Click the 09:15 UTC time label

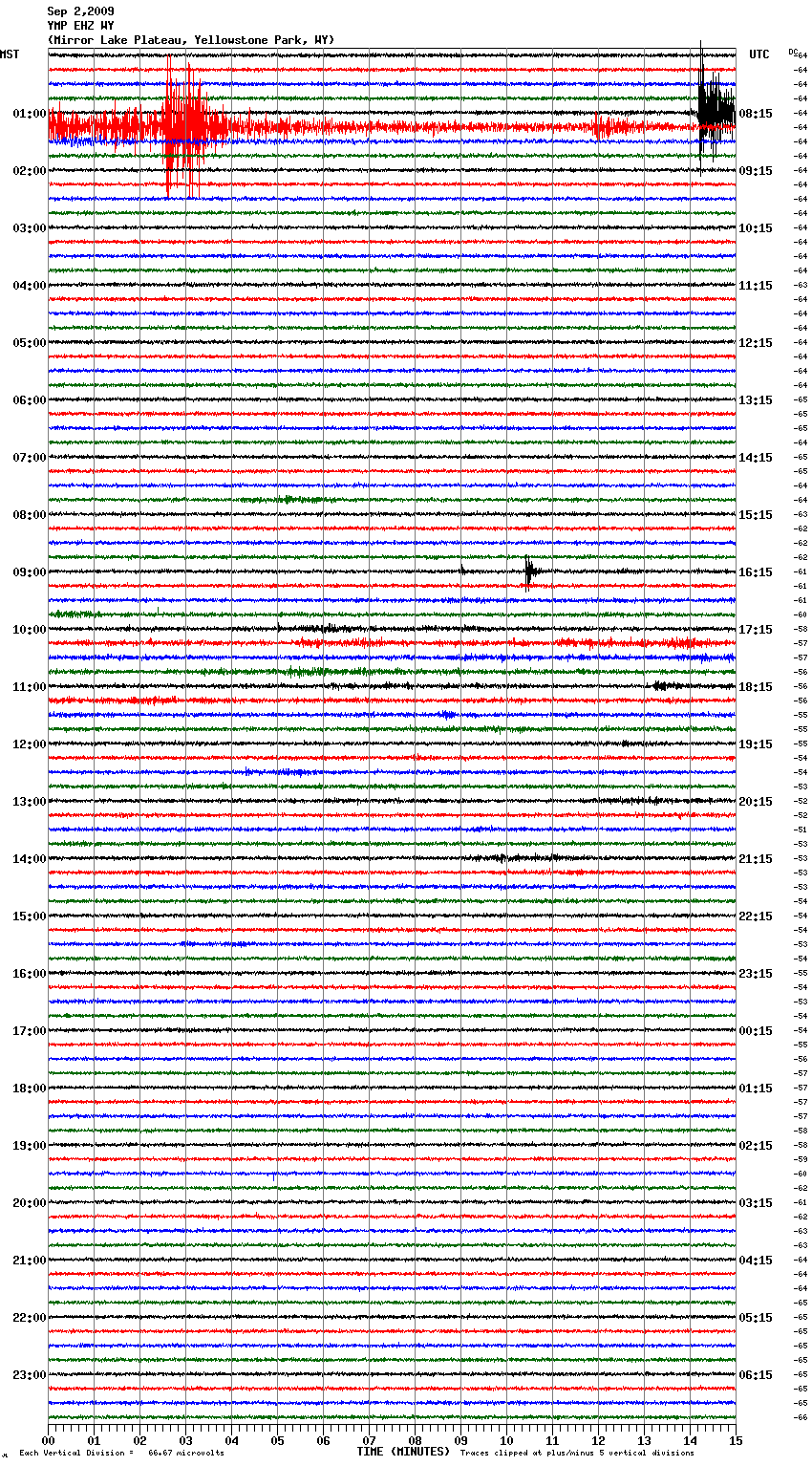click(x=756, y=171)
